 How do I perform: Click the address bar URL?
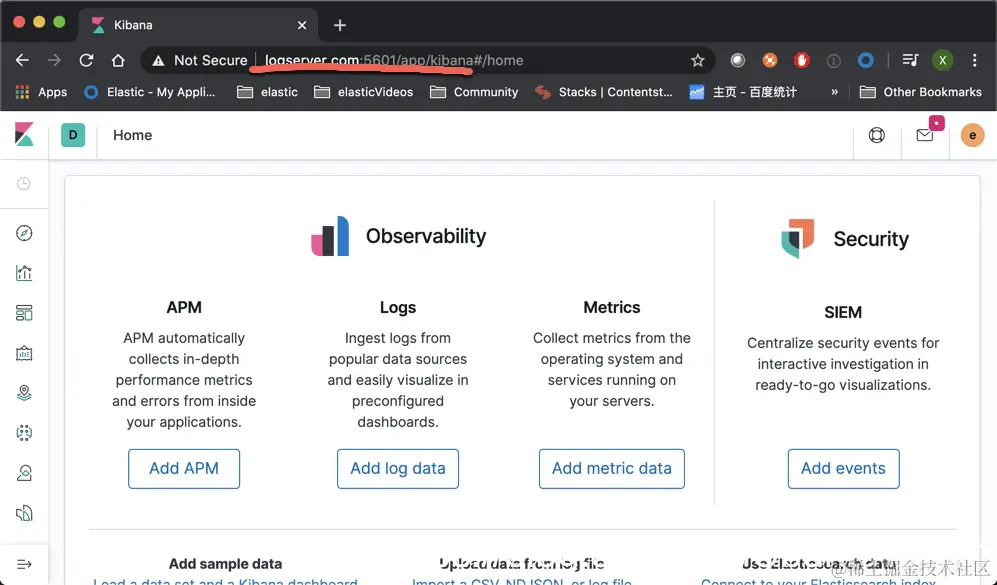click(394, 60)
